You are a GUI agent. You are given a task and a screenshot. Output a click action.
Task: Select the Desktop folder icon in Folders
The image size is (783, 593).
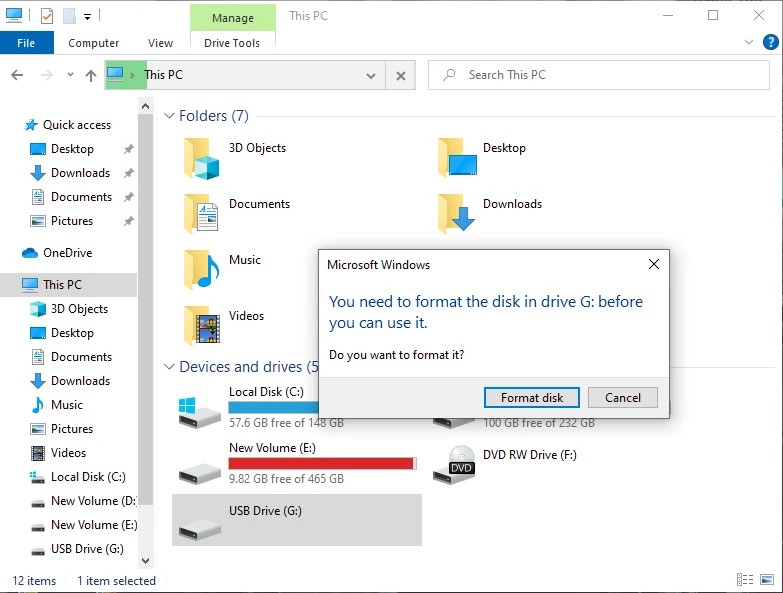click(x=457, y=158)
